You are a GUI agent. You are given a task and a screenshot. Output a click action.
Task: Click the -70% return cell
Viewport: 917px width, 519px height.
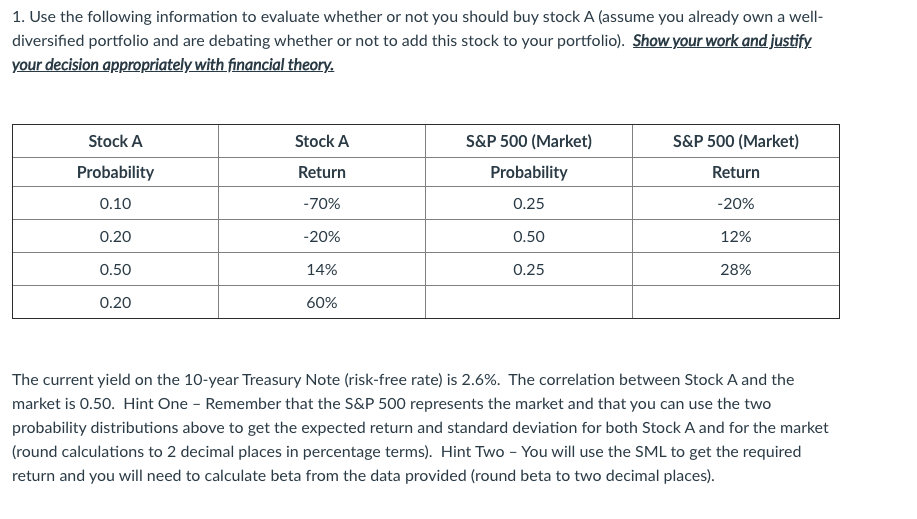[322, 204]
